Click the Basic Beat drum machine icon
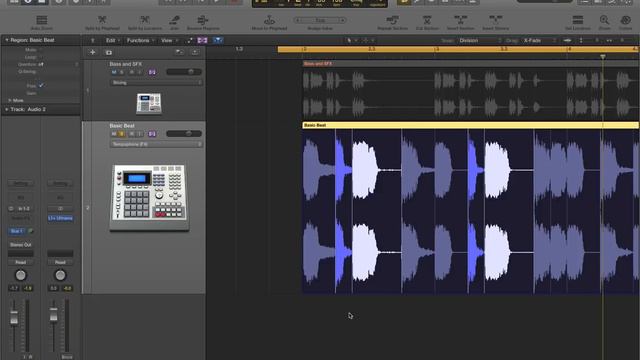This screenshot has width=640, height=360. [x=150, y=198]
